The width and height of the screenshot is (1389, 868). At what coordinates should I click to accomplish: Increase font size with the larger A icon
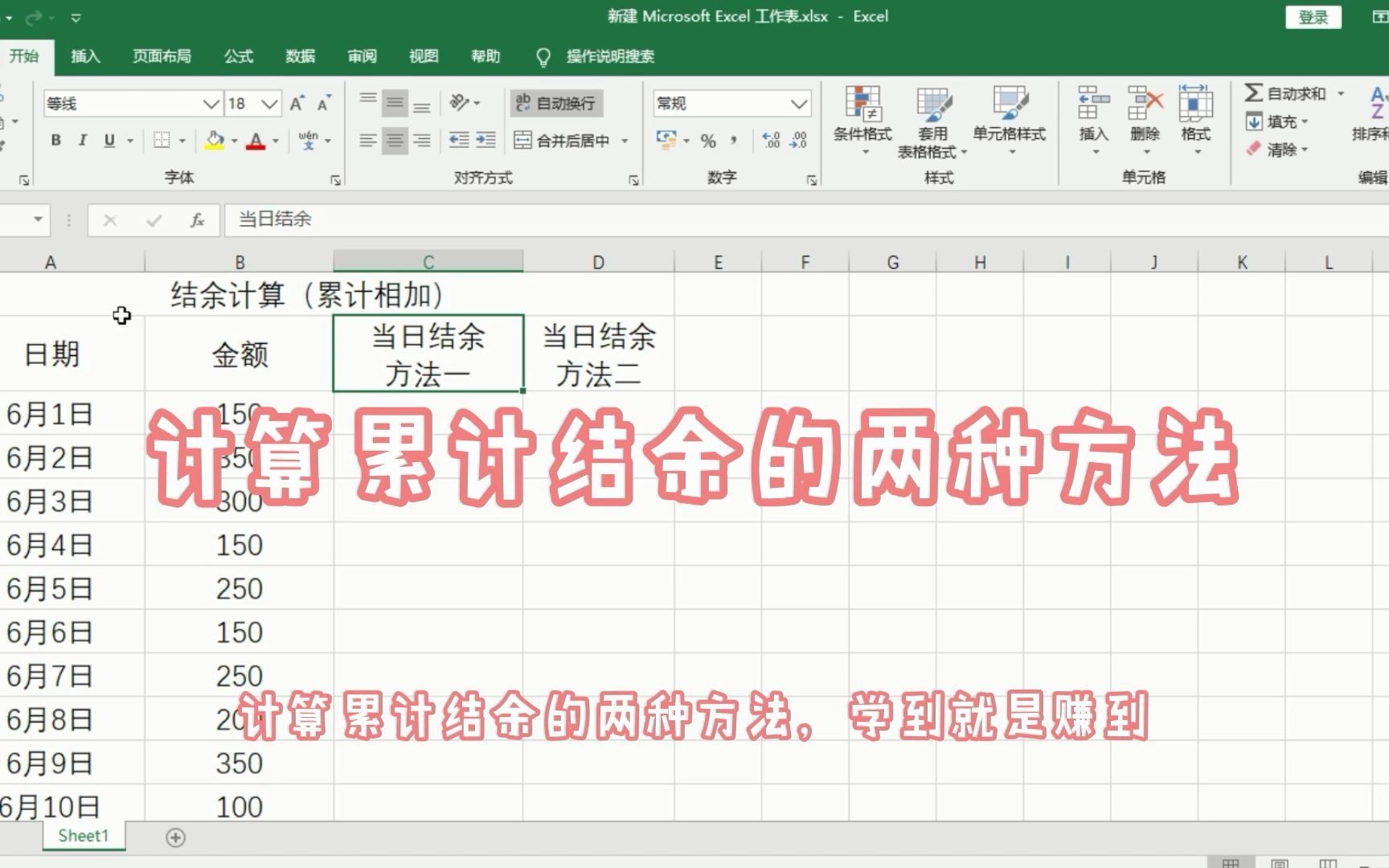297,104
